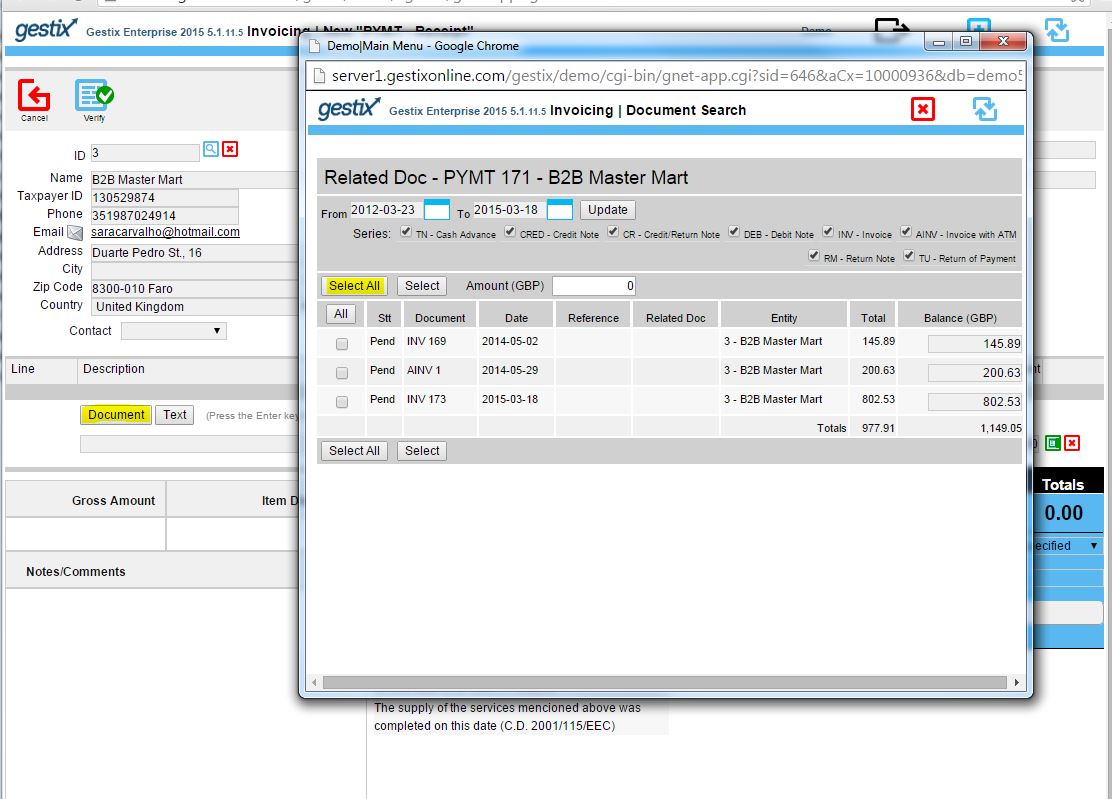Screen dimensions: 1112x799
Task: Toggle TU - Return of Payment checkbox
Action: pyautogui.click(x=908, y=256)
